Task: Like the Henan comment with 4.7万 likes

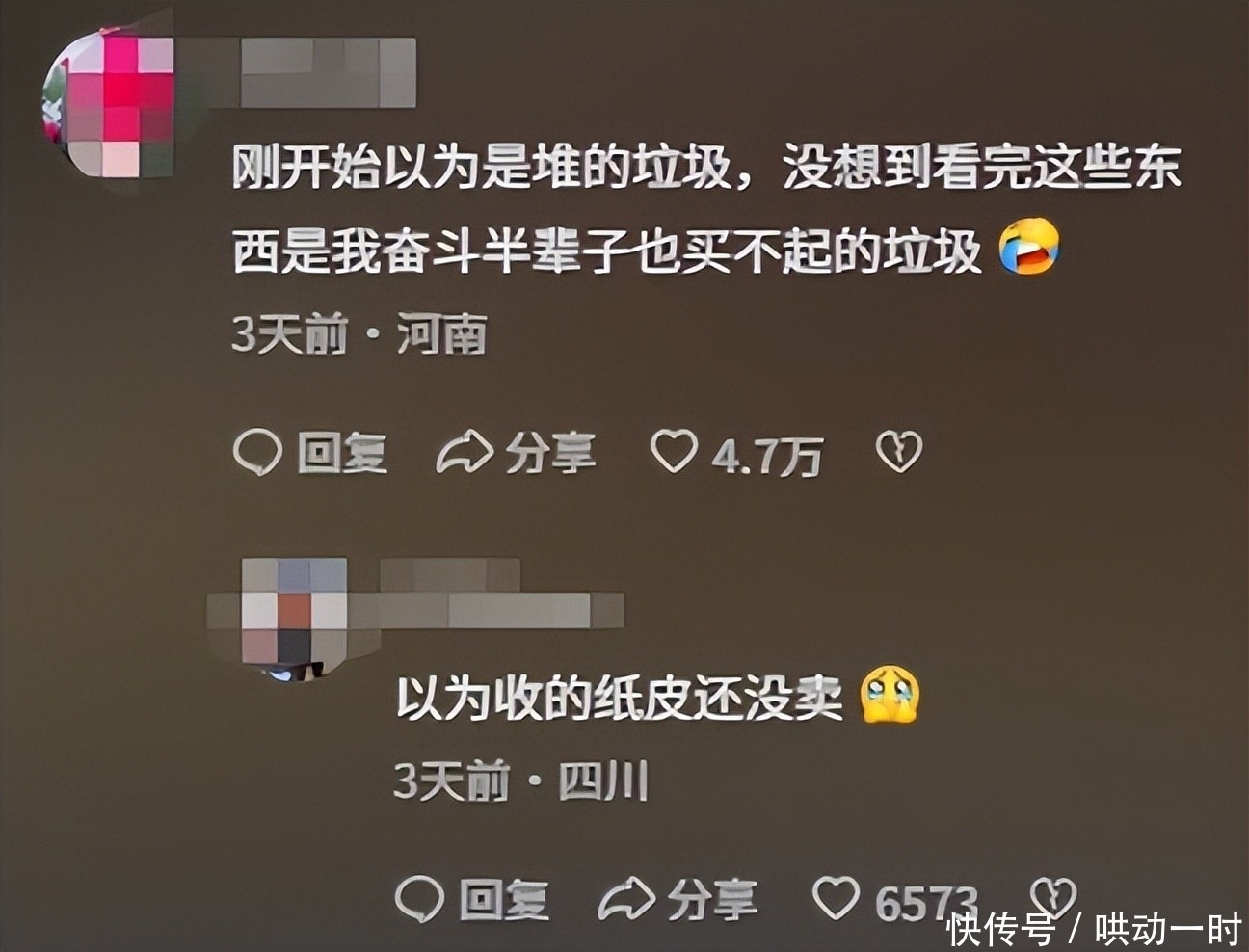Action: [x=673, y=452]
